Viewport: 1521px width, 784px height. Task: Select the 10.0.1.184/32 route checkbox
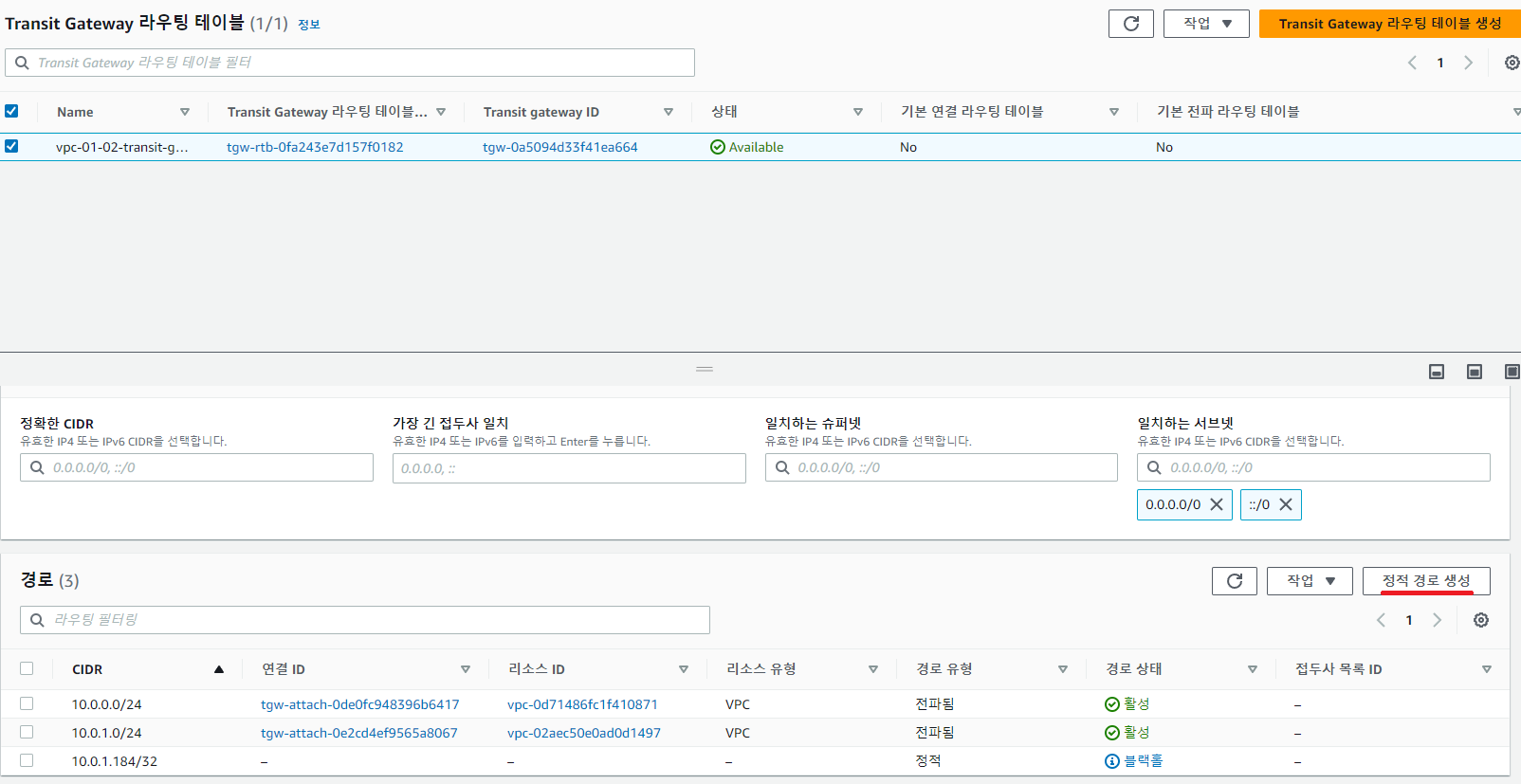(27, 760)
